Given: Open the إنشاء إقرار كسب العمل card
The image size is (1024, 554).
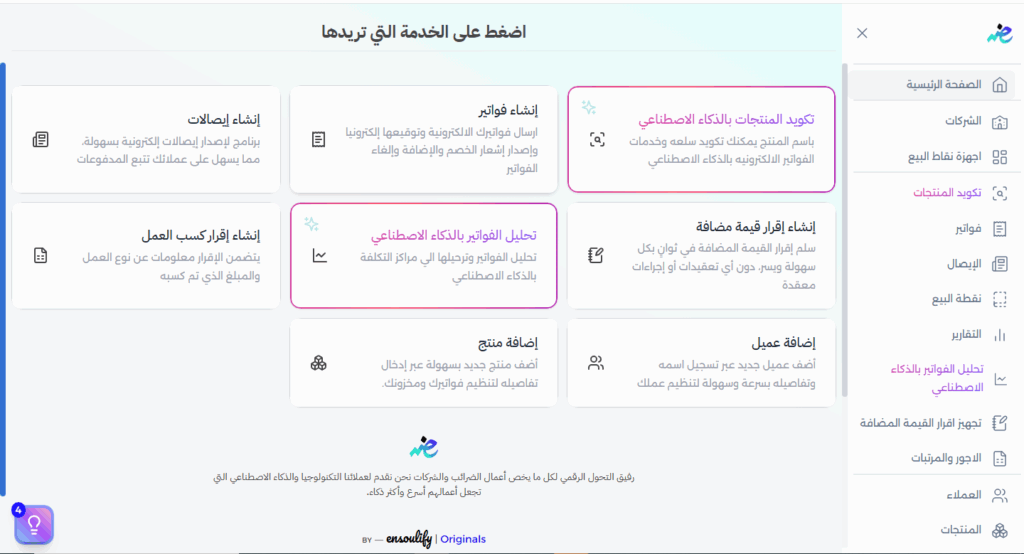Looking at the screenshot, I should tap(146, 256).
